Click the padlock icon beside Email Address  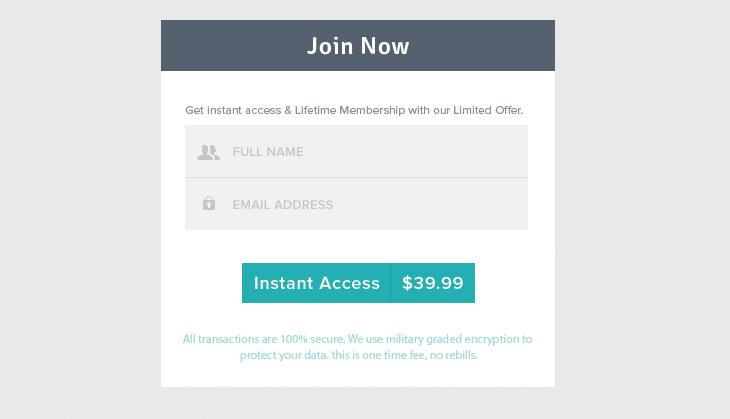(x=209, y=203)
